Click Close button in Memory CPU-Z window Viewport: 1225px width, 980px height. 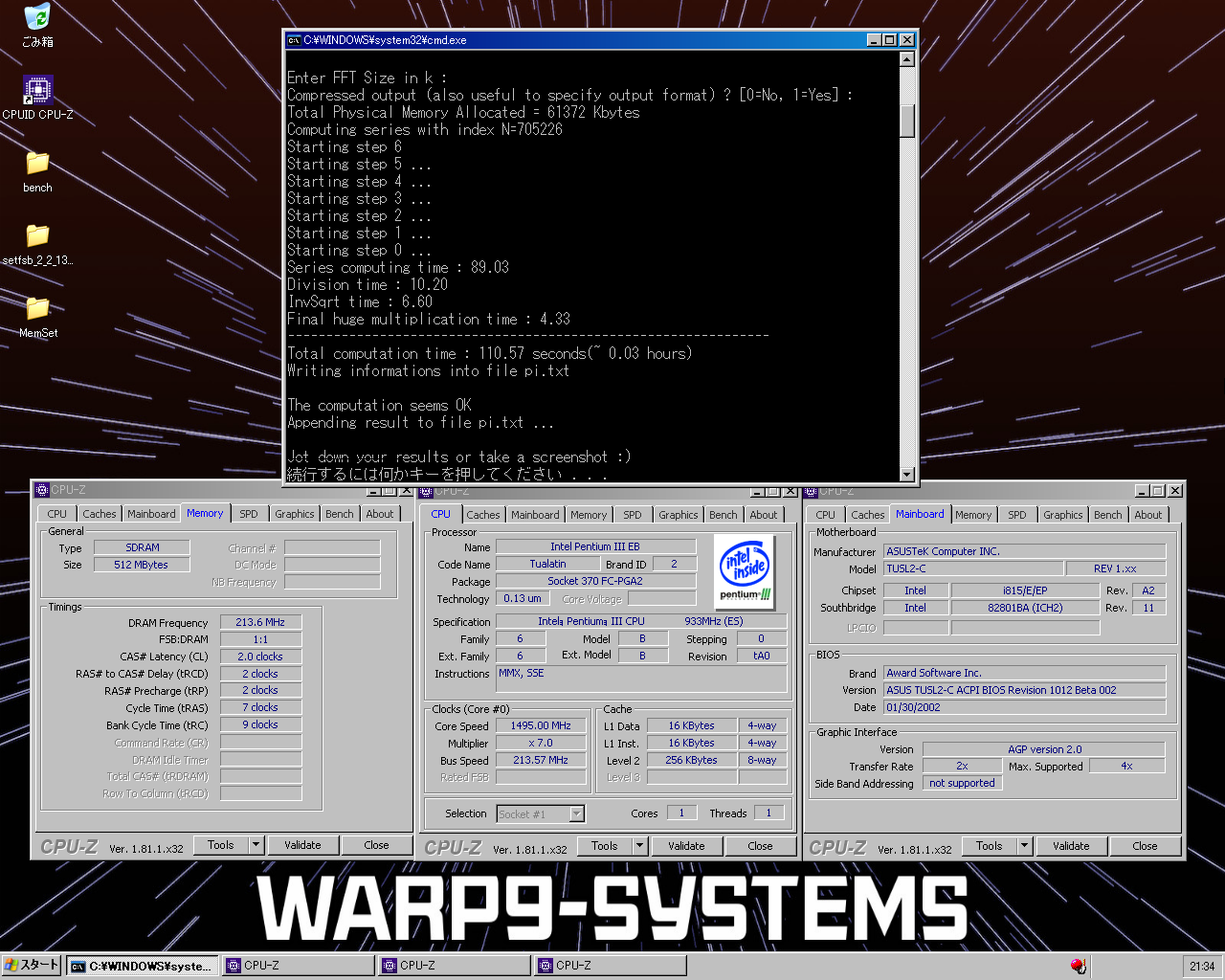point(376,845)
